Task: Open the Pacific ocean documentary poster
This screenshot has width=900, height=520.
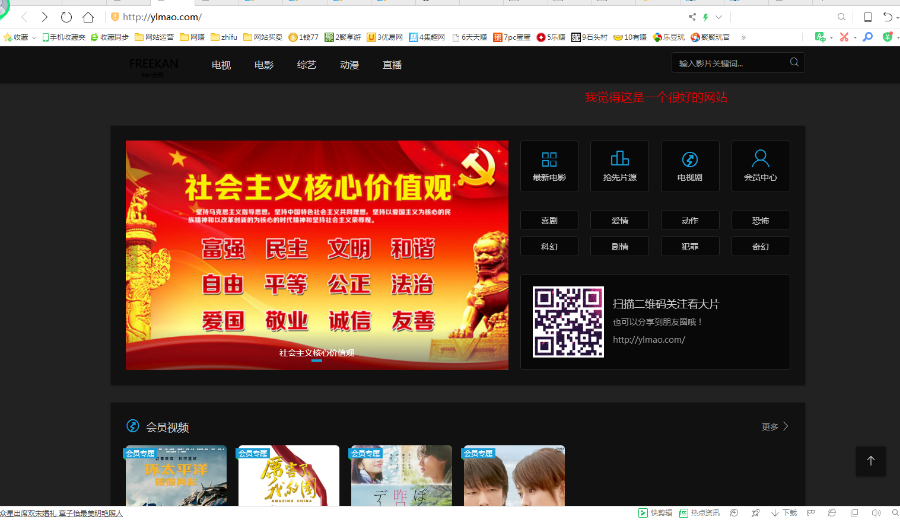Action: [176, 476]
